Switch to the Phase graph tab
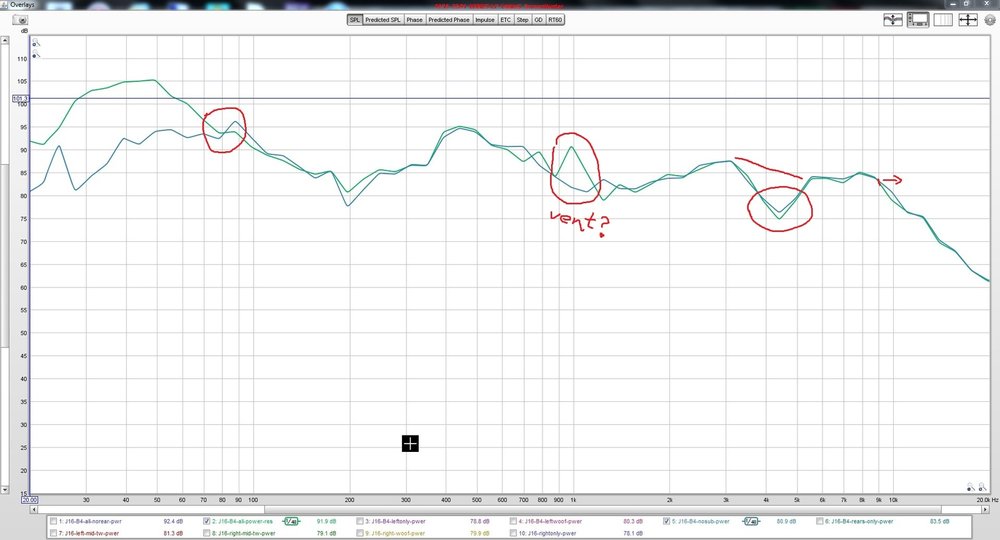This screenshot has width=1000, height=540. 415,20
